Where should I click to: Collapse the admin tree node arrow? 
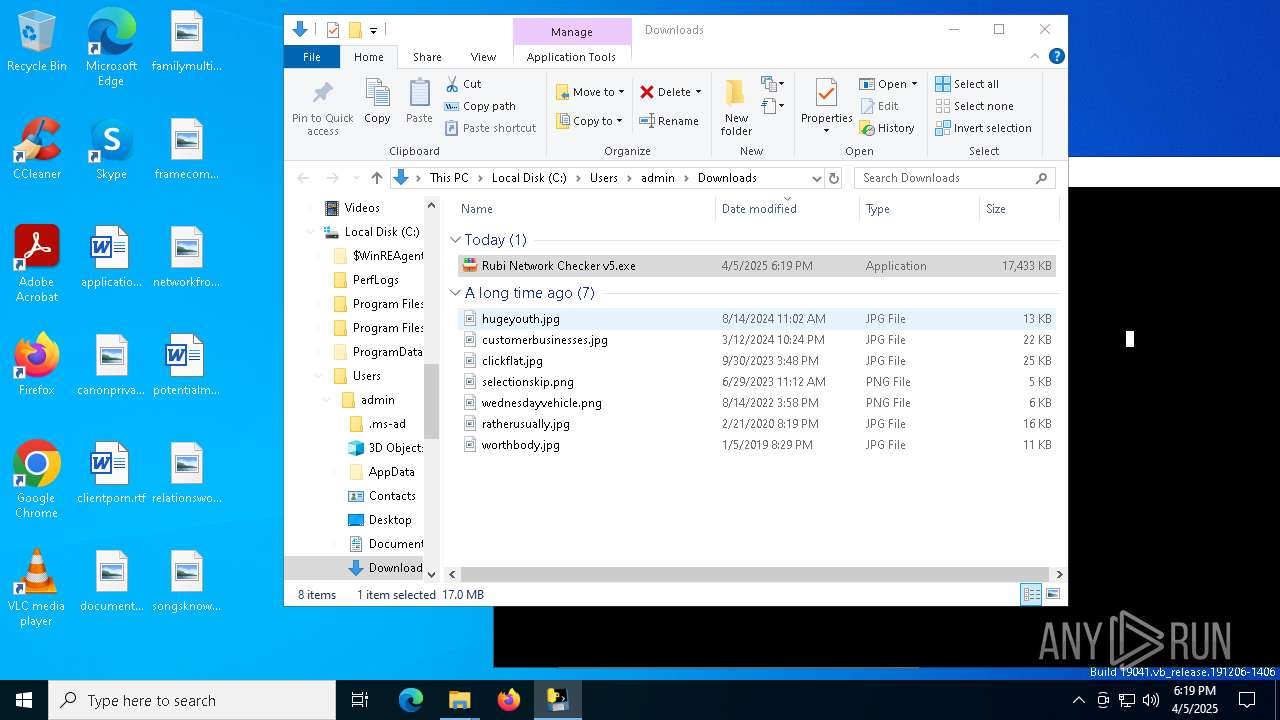click(327, 400)
